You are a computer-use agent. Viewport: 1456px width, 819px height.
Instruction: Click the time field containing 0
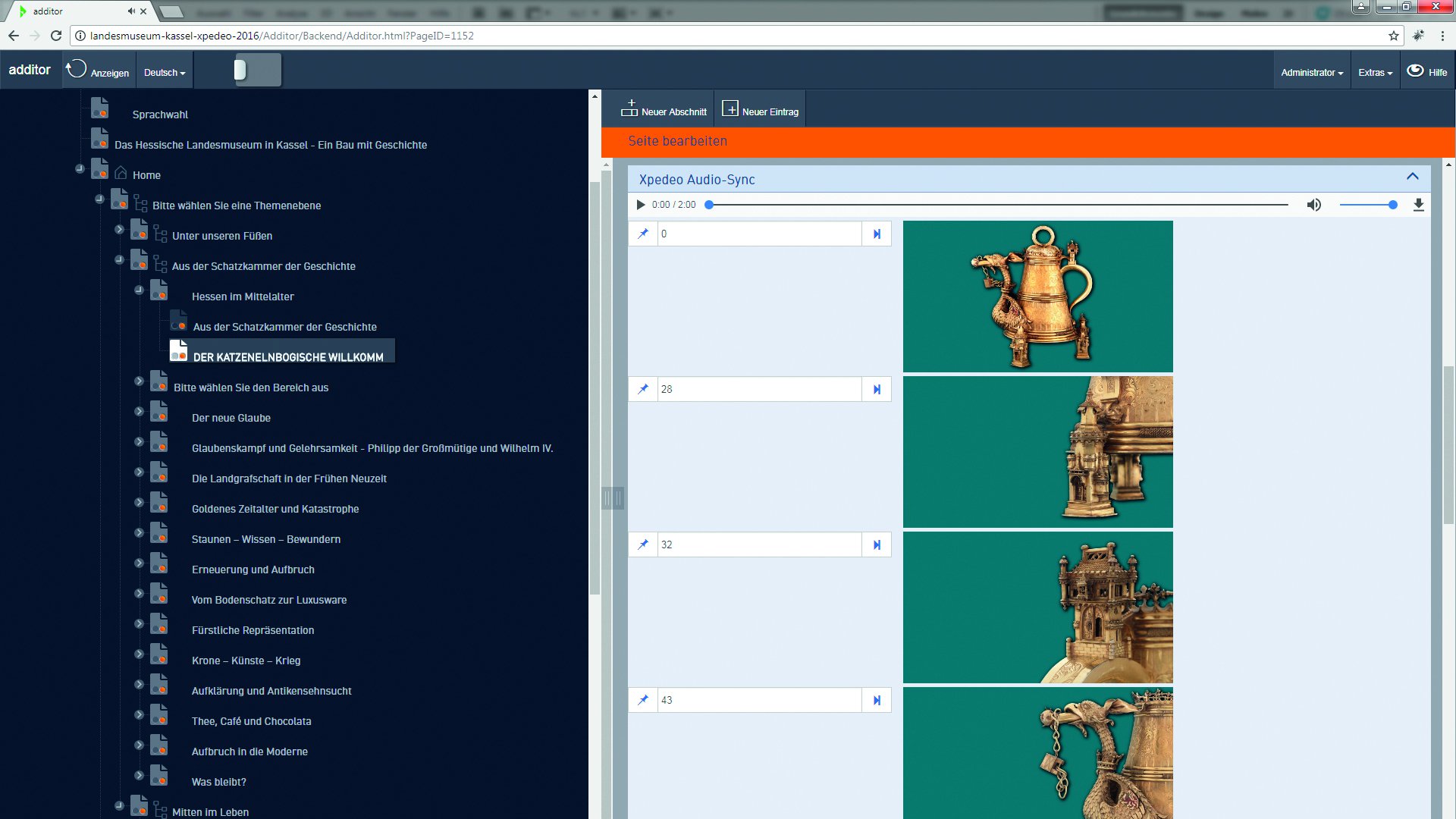tap(759, 234)
